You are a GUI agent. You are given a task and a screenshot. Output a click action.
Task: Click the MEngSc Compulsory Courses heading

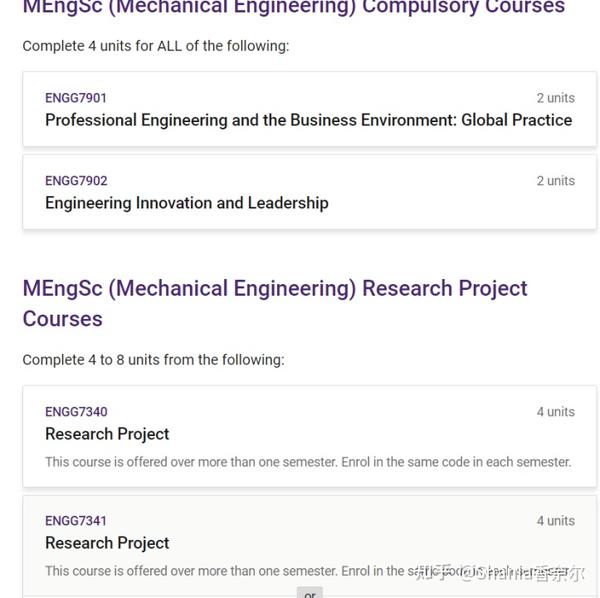click(x=294, y=7)
